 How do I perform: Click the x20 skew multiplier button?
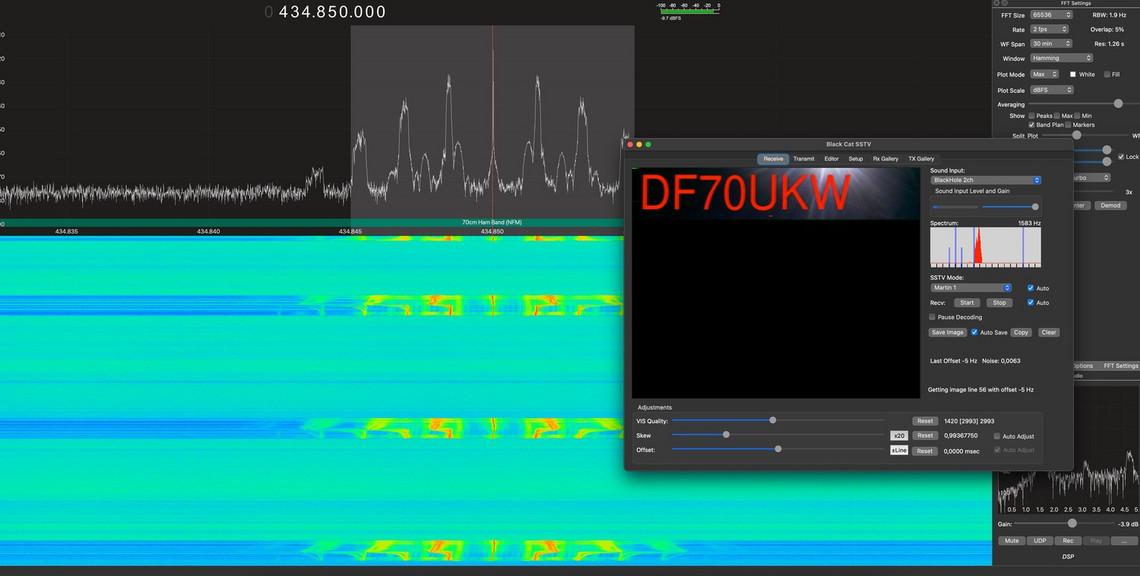coord(899,436)
